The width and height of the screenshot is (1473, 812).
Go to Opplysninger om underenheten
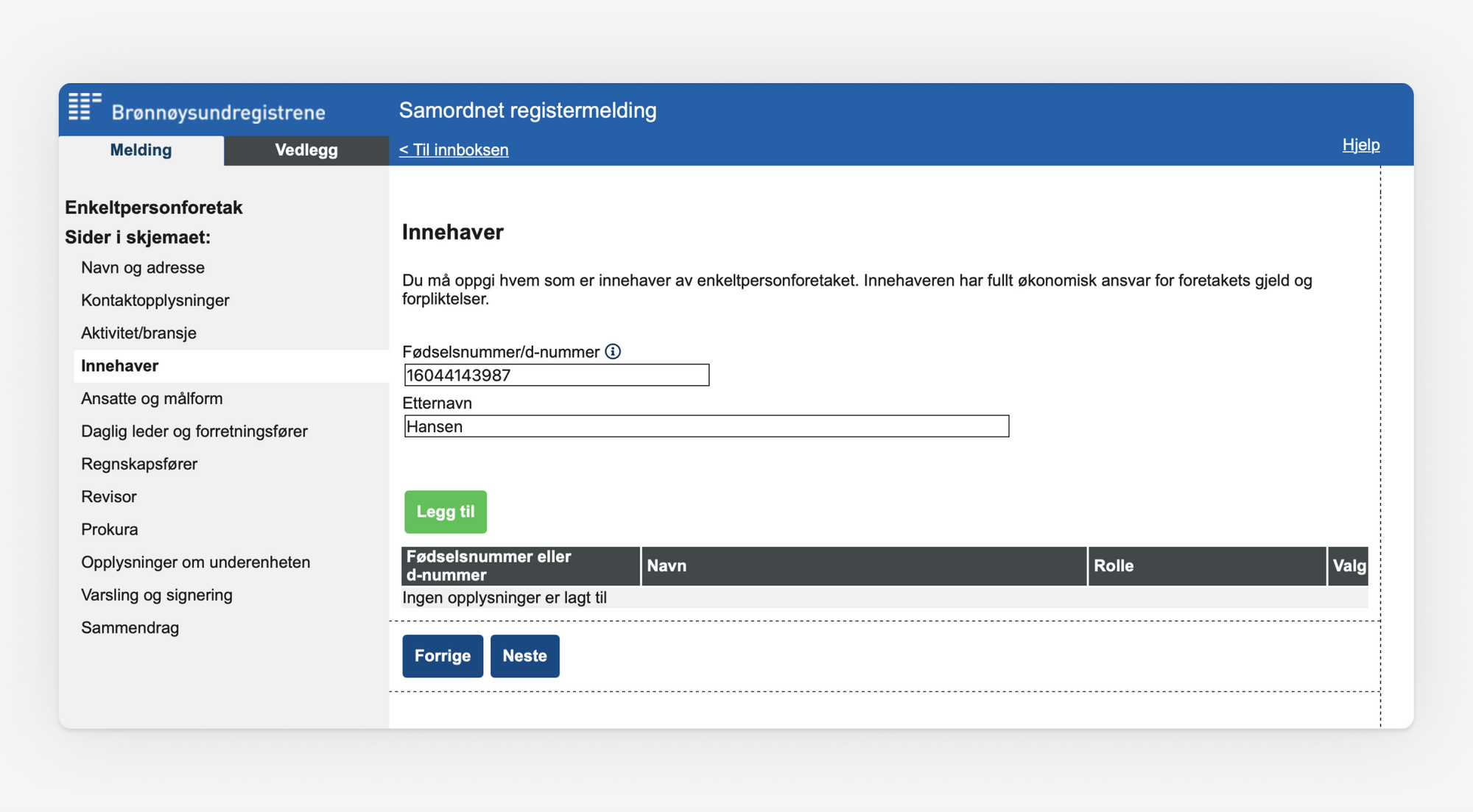pos(196,562)
